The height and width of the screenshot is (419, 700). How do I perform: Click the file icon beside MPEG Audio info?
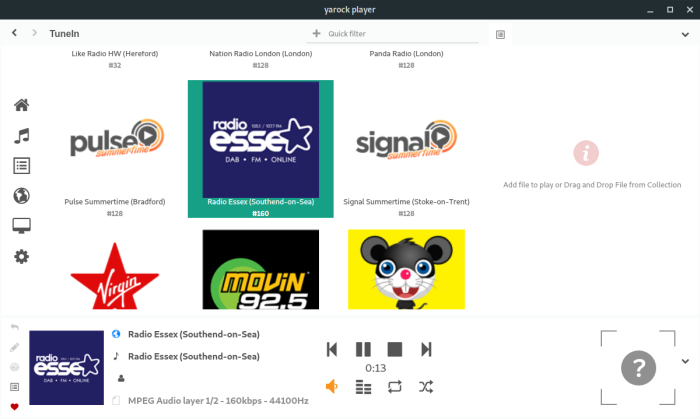click(x=116, y=400)
